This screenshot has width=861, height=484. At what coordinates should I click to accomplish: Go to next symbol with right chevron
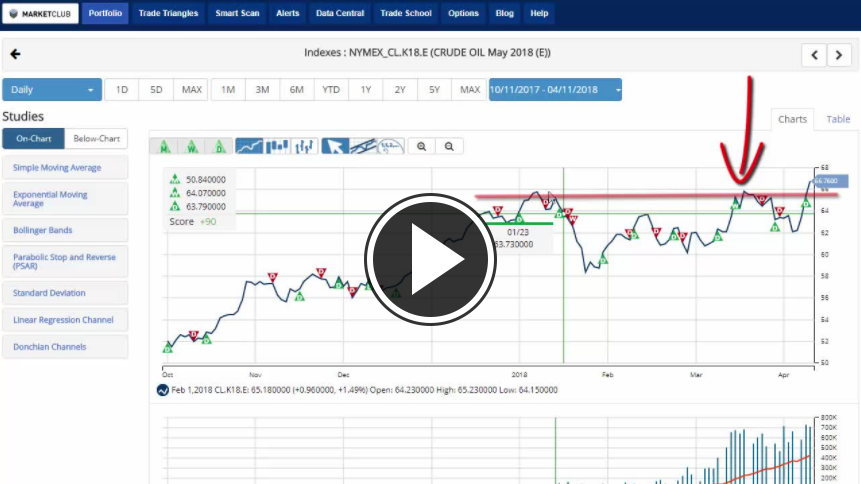tap(839, 55)
